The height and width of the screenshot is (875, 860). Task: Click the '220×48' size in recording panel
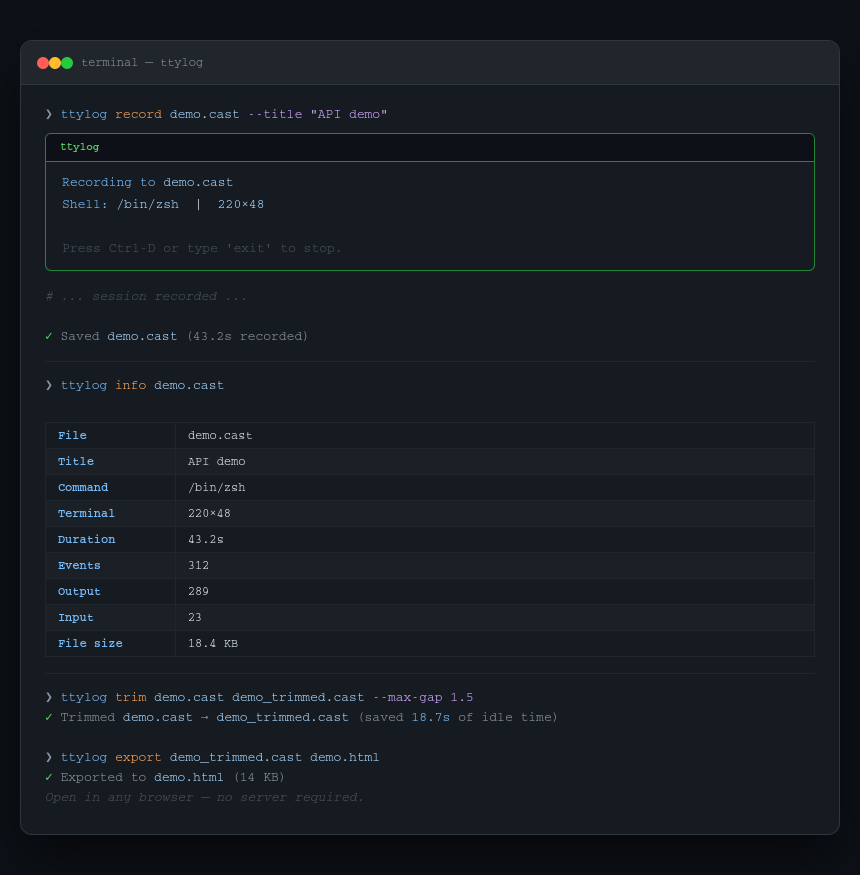pyautogui.click(x=241, y=204)
